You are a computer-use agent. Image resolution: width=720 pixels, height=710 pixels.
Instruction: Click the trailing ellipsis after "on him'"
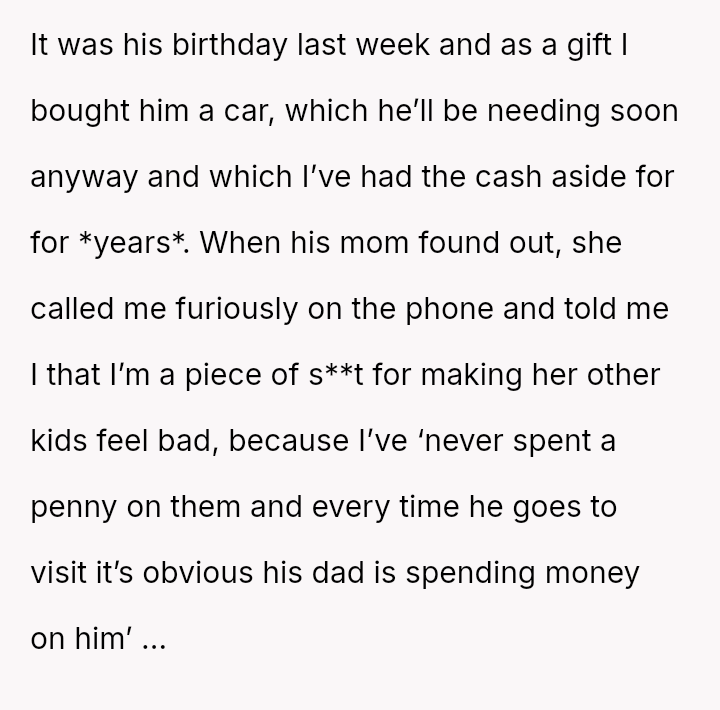(155, 640)
